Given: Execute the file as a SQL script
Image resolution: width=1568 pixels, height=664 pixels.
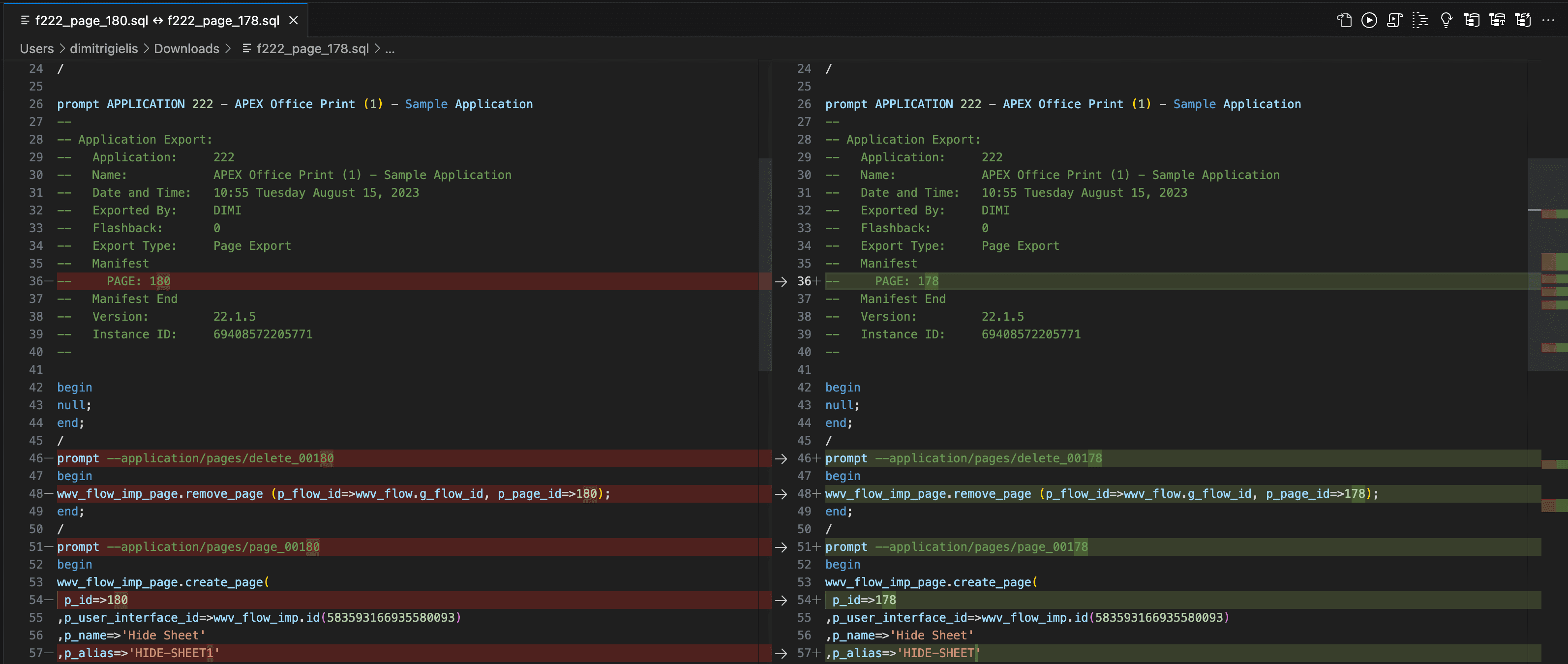Looking at the screenshot, I should point(1394,20).
